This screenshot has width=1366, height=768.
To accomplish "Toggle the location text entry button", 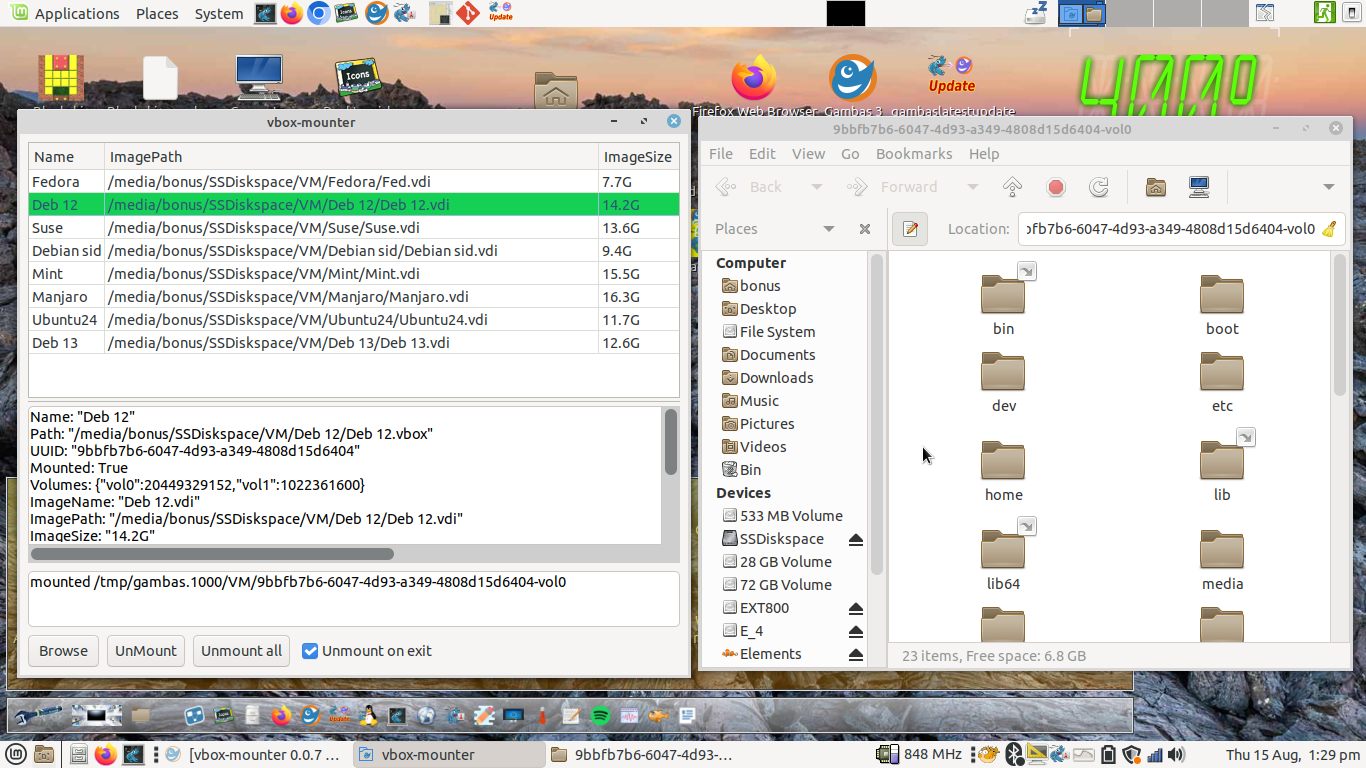I will [910, 229].
